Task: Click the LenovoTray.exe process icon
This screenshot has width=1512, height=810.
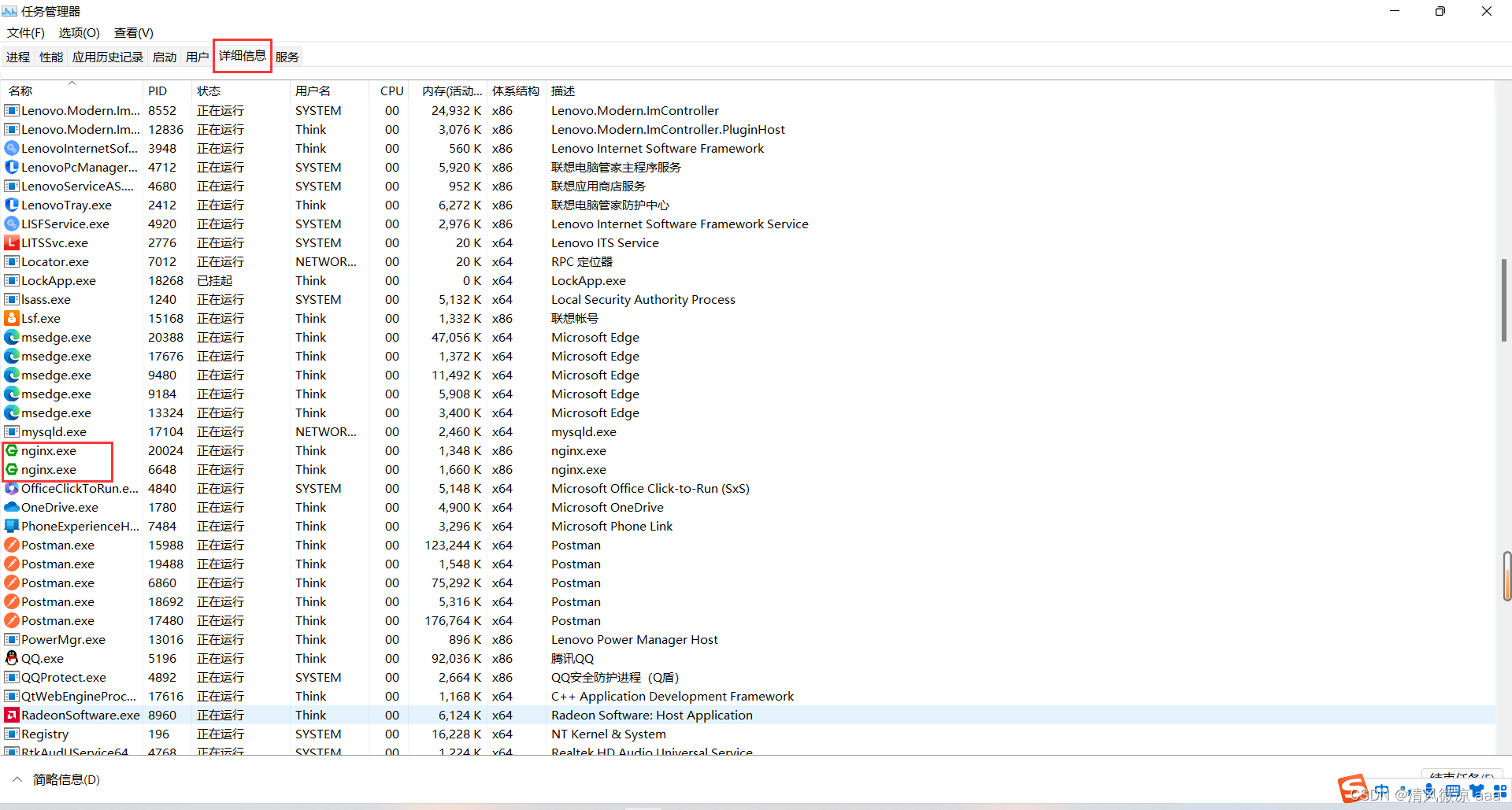Action: [x=12, y=205]
